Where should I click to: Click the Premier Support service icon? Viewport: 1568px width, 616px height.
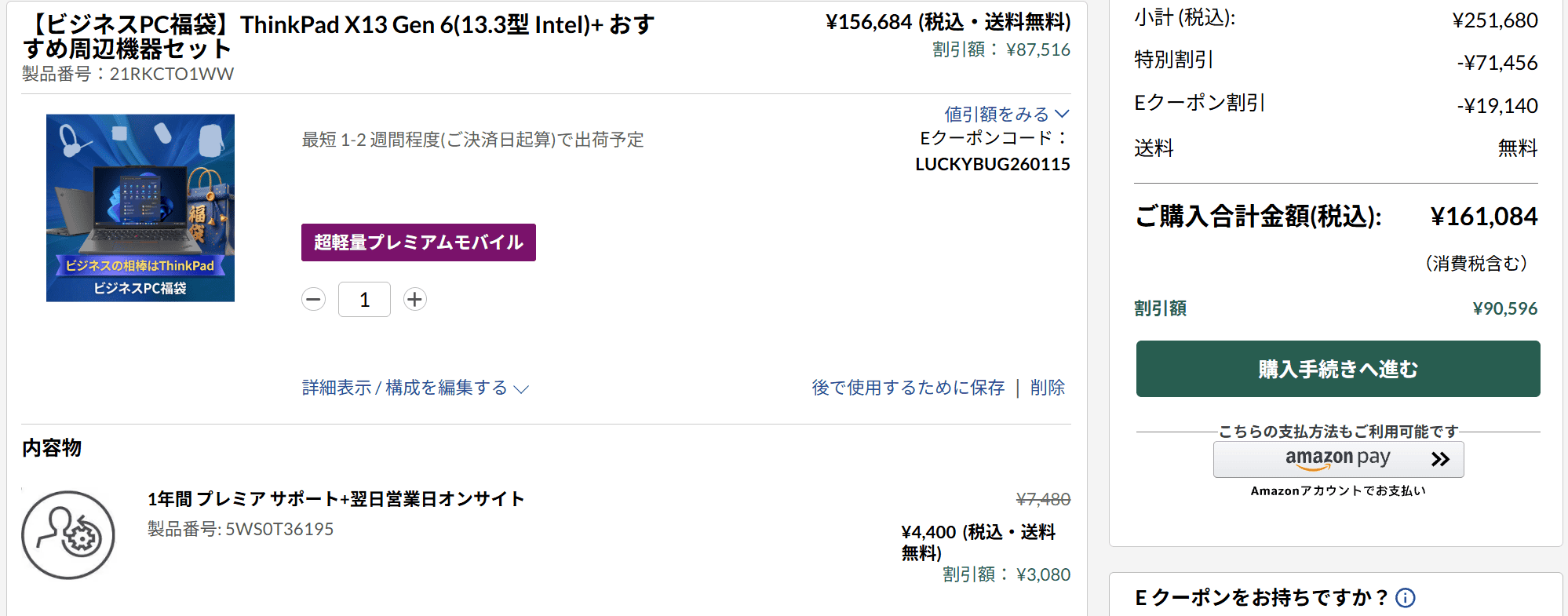[x=68, y=534]
